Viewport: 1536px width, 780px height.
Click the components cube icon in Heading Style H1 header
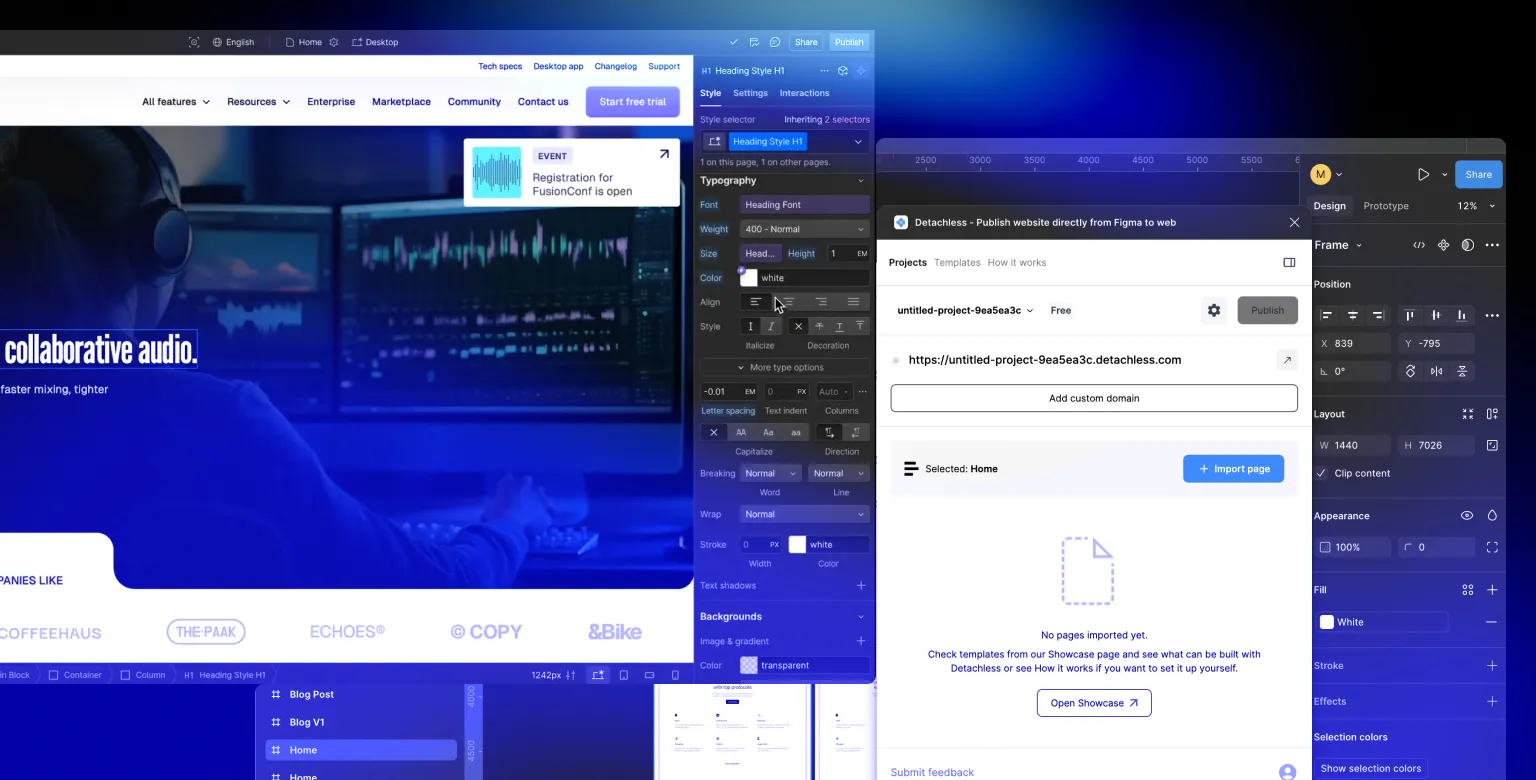pyautogui.click(x=843, y=71)
